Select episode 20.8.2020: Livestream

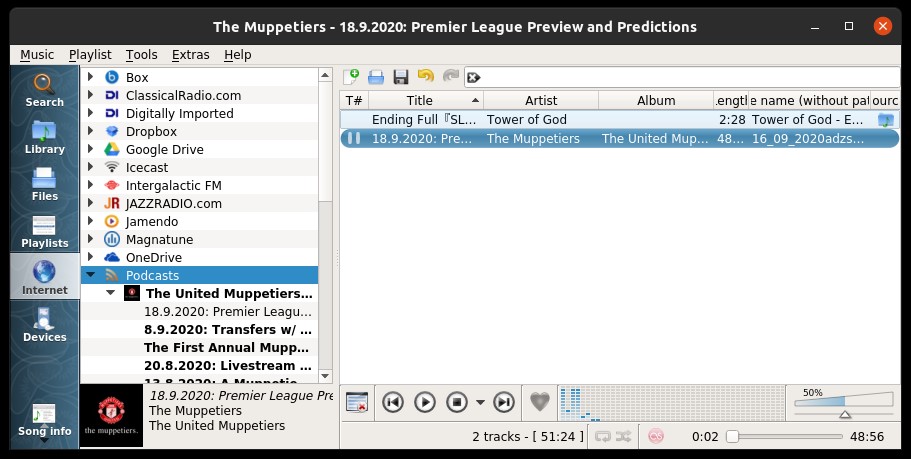(228, 365)
